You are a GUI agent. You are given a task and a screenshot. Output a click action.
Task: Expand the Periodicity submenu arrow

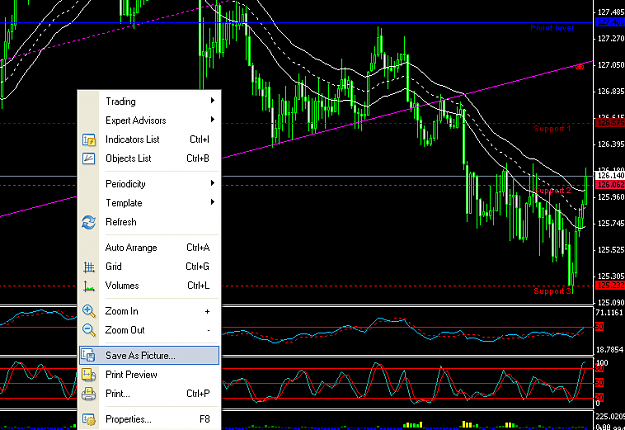pos(212,183)
